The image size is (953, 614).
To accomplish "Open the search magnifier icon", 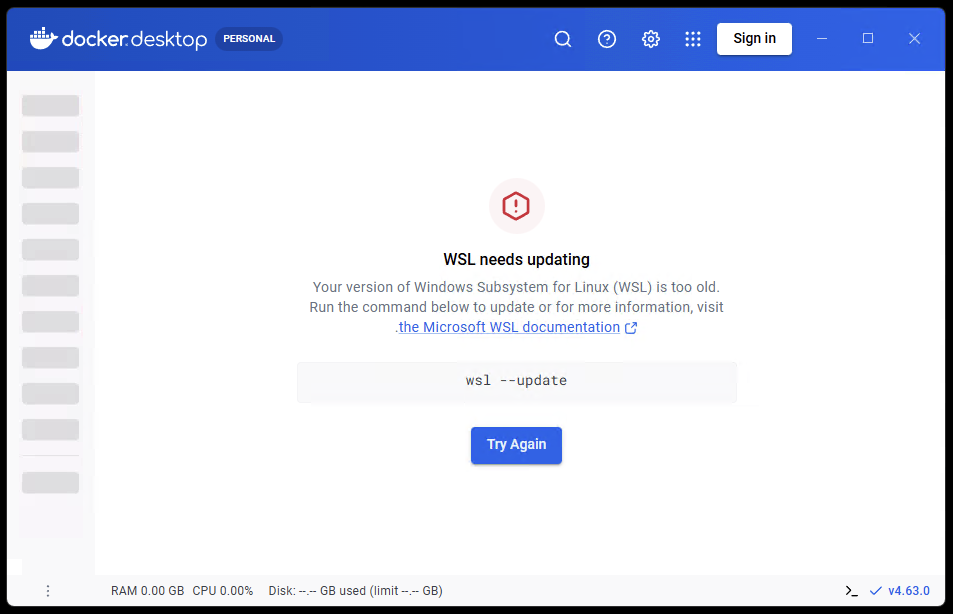I will point(563,39).
